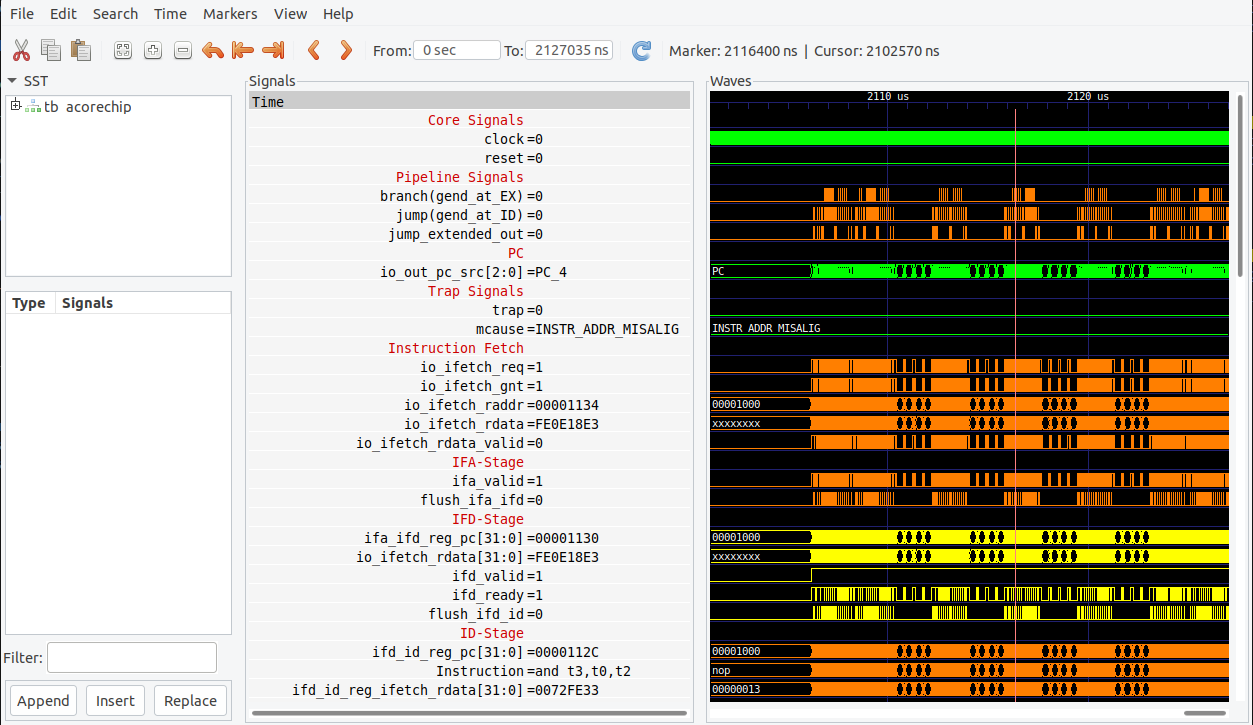1253x725 pixels.
Task: Open the Edit menu
Action: click(x=63, y=14)
